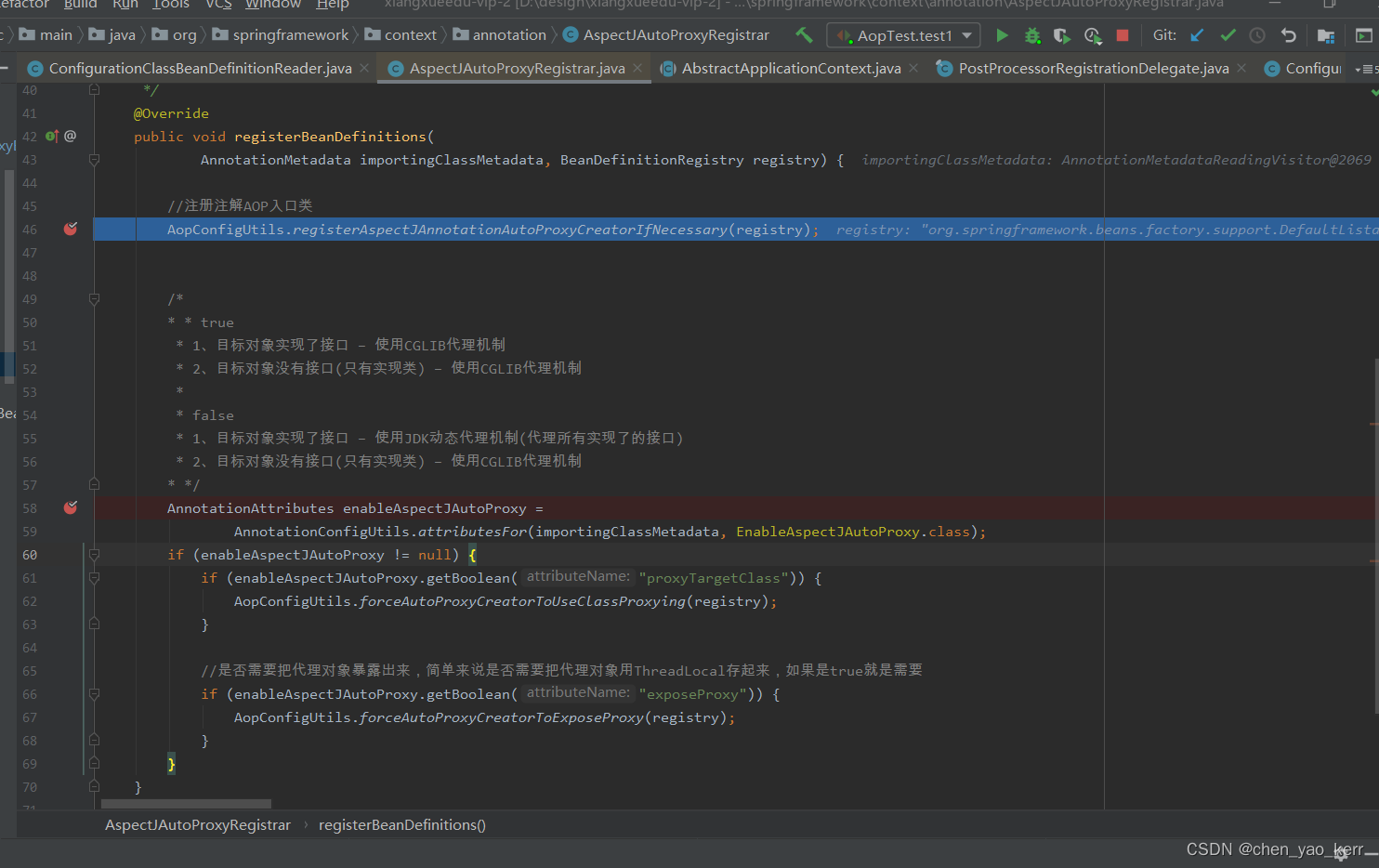
Task: Commit changes with Git checkmark icon
Action: pos(1228,35)
